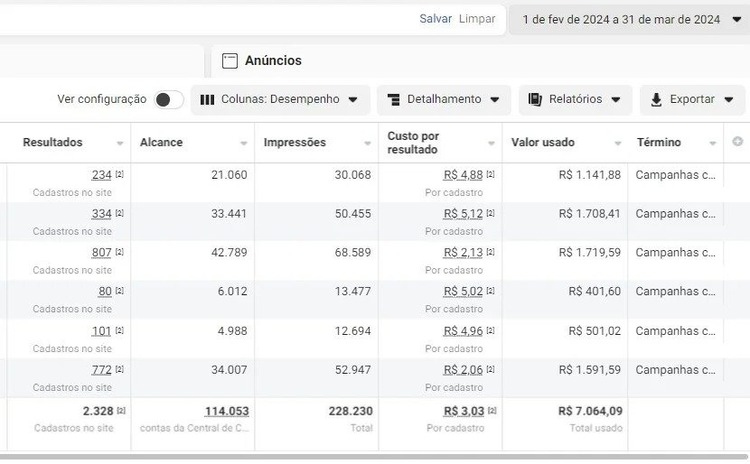This screenshot has height=464, width=750.
Task: Toggle the Ver configuração switch
Action: click(169, 99)
